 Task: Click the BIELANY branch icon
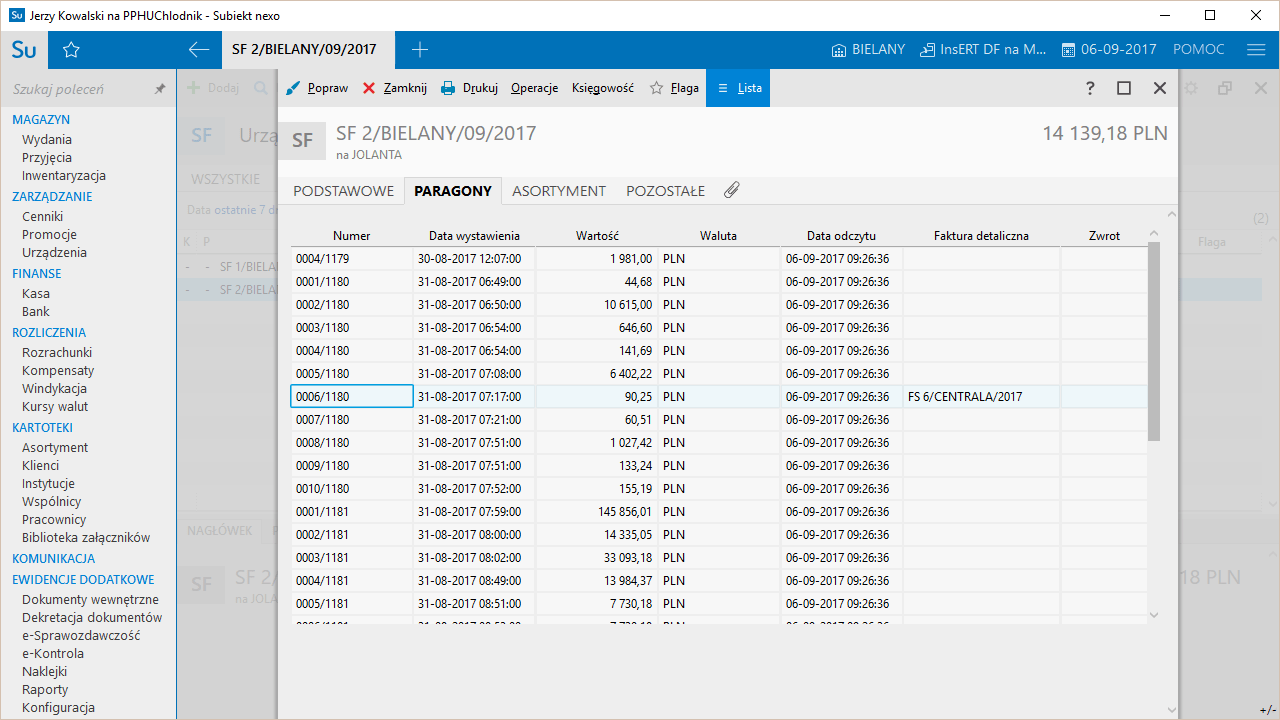839,50
